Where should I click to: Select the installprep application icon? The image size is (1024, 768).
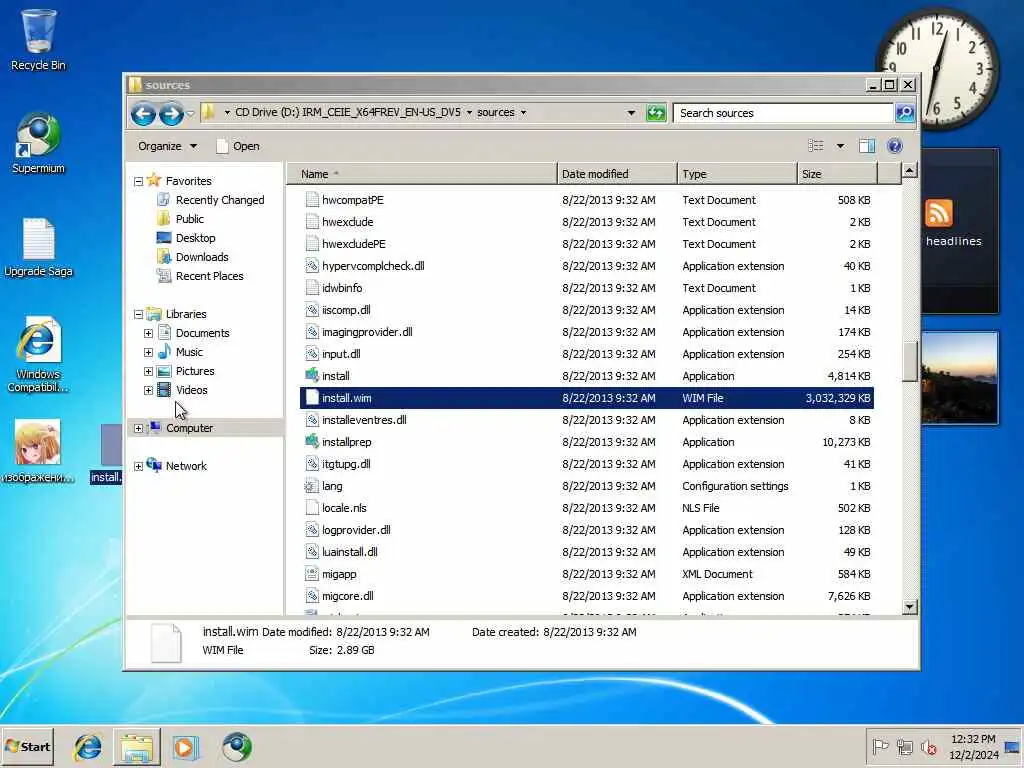pos(312,441)
